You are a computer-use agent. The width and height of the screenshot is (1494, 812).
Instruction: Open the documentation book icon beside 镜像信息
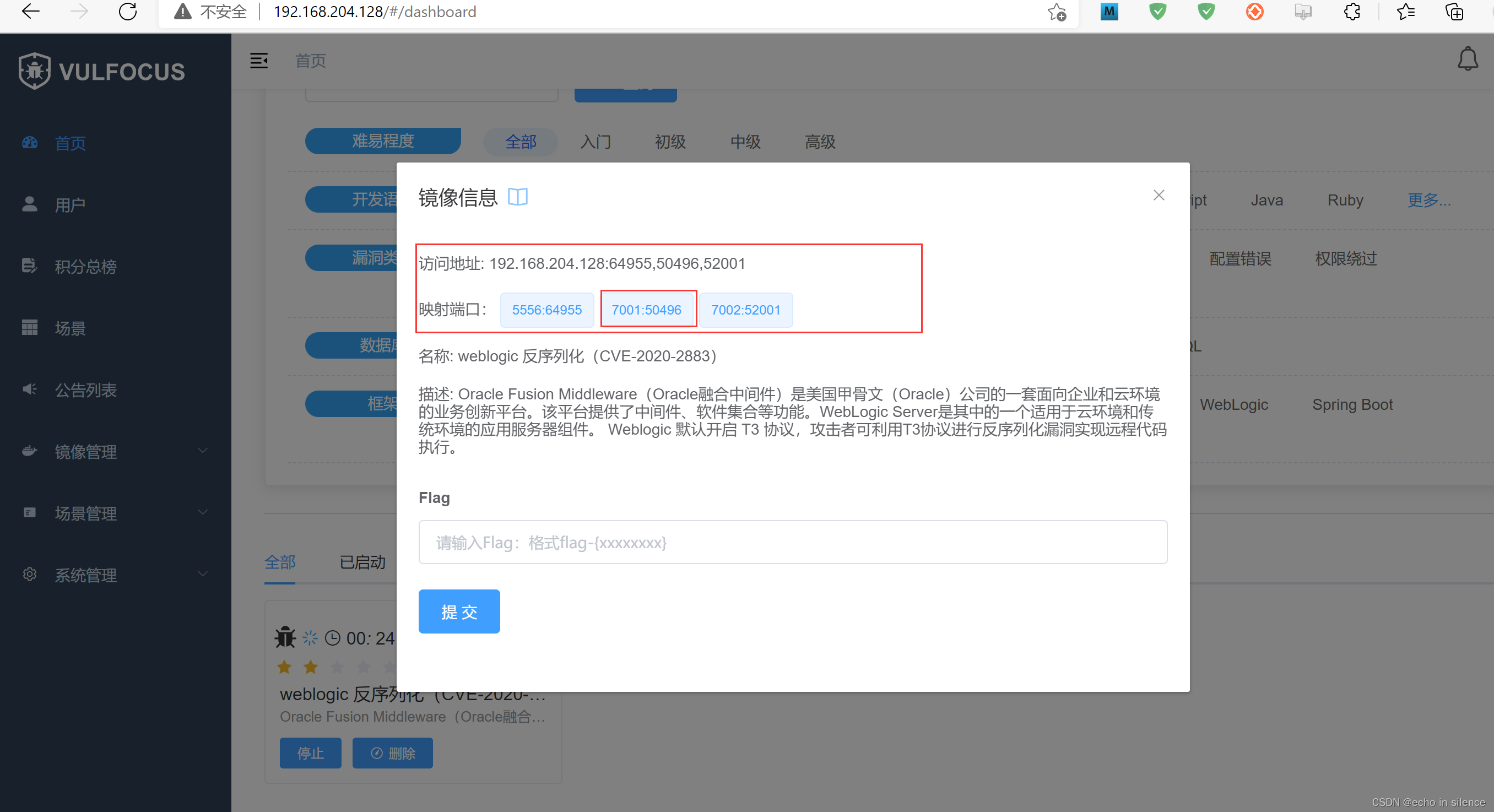click(517, 197)
